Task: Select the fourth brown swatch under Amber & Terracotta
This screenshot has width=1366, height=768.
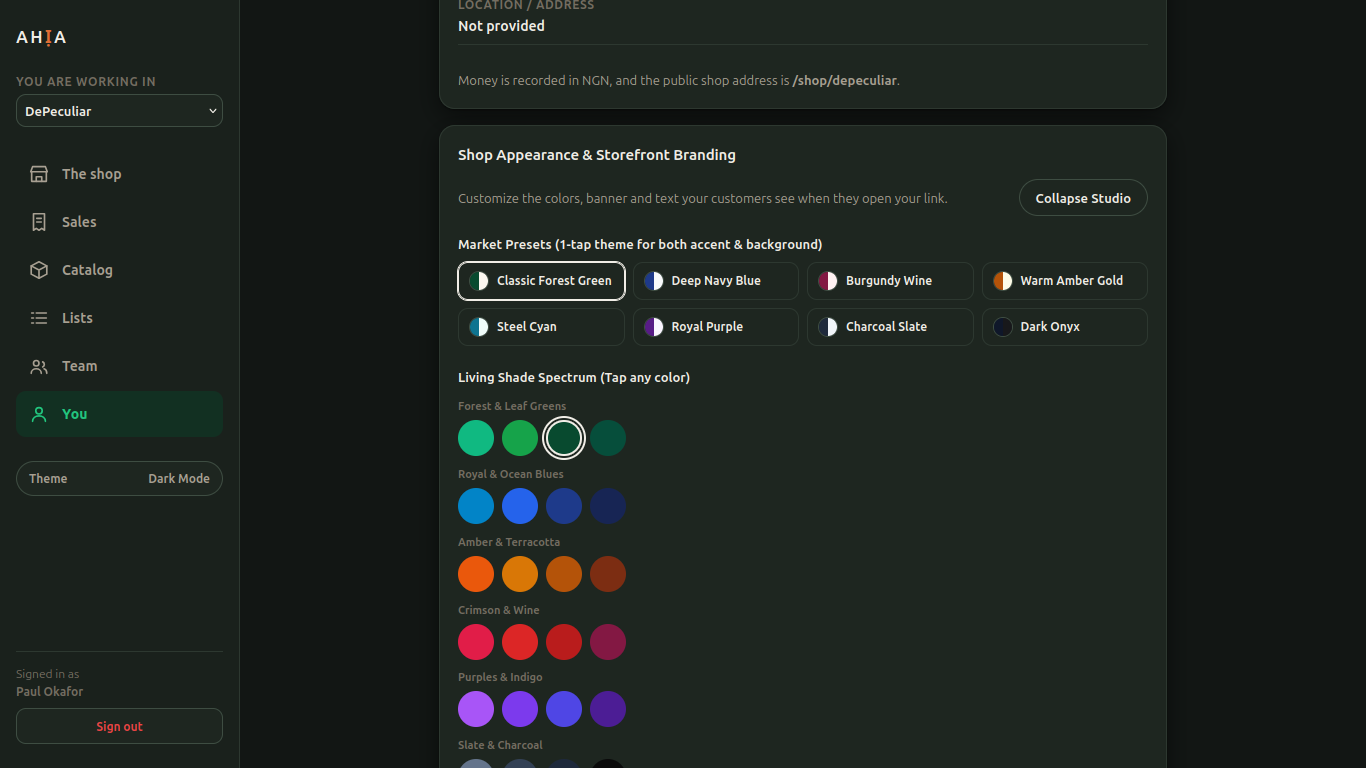Action: pos(608,574)
